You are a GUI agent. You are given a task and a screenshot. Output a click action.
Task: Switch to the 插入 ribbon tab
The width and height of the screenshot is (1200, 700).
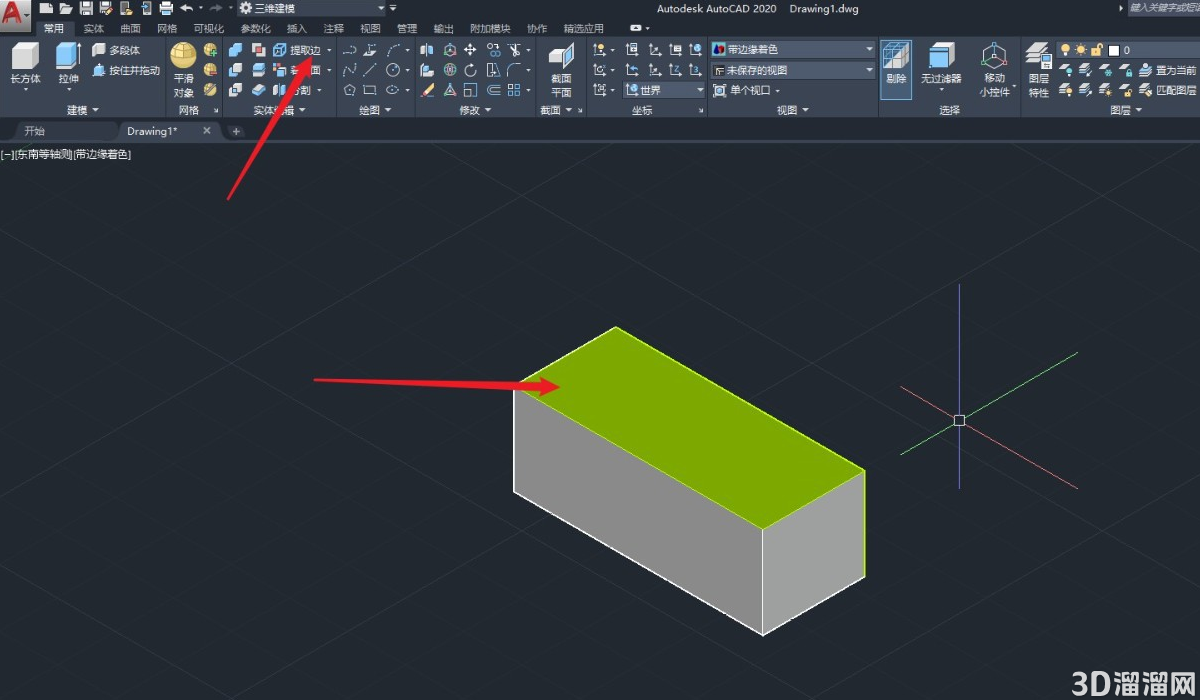pyautogui.click(x=297, y=29)
